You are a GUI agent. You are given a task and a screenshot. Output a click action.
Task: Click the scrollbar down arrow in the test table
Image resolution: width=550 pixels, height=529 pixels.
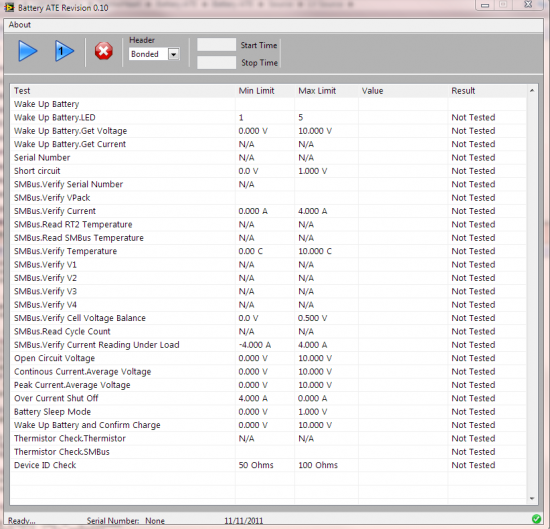[532, 498]
